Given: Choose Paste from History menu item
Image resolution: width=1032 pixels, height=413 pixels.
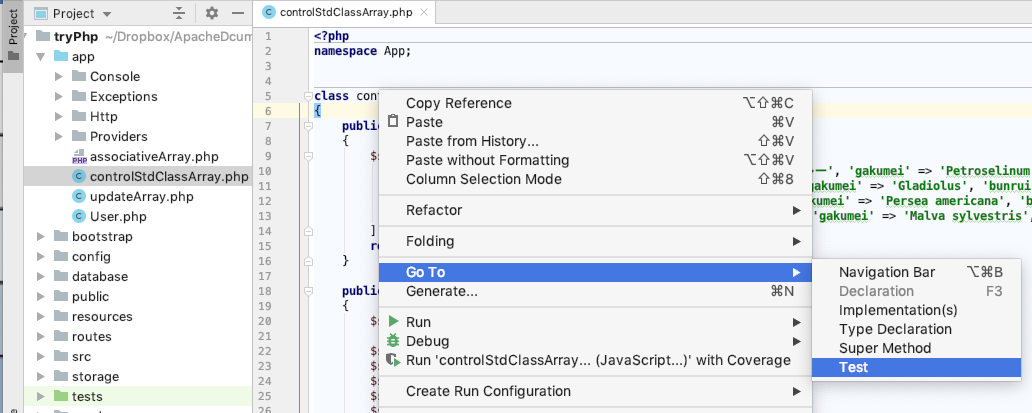Looking at the screenshot, I should pos(596,141).
